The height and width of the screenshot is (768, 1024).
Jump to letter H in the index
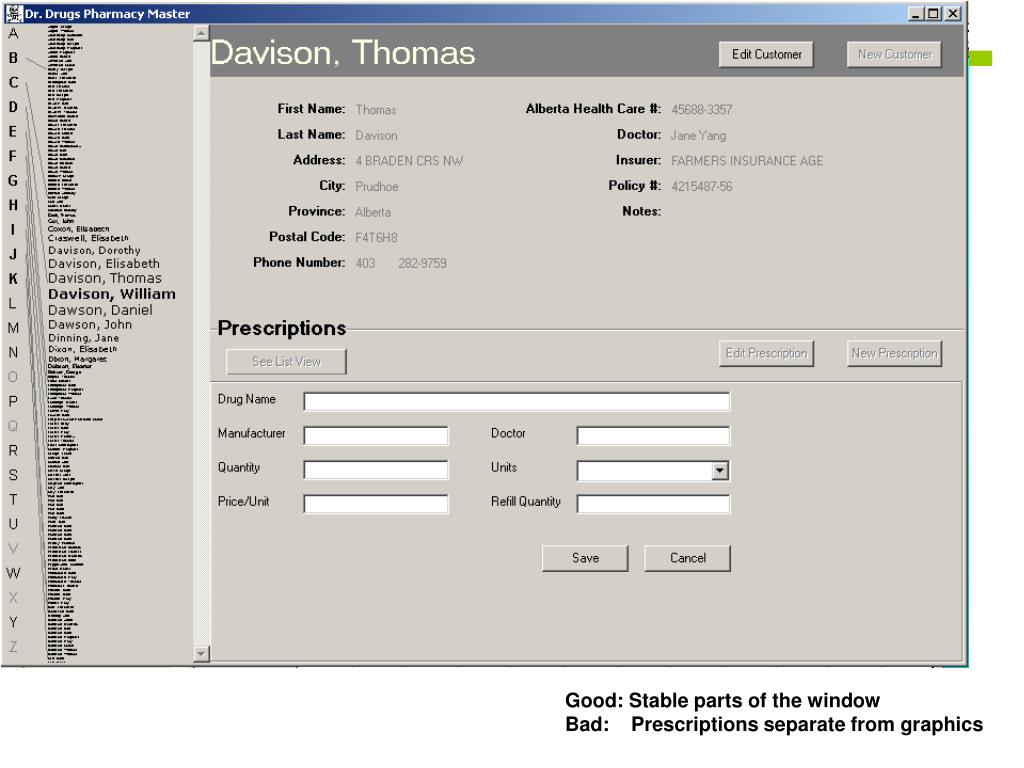[13, 205]
